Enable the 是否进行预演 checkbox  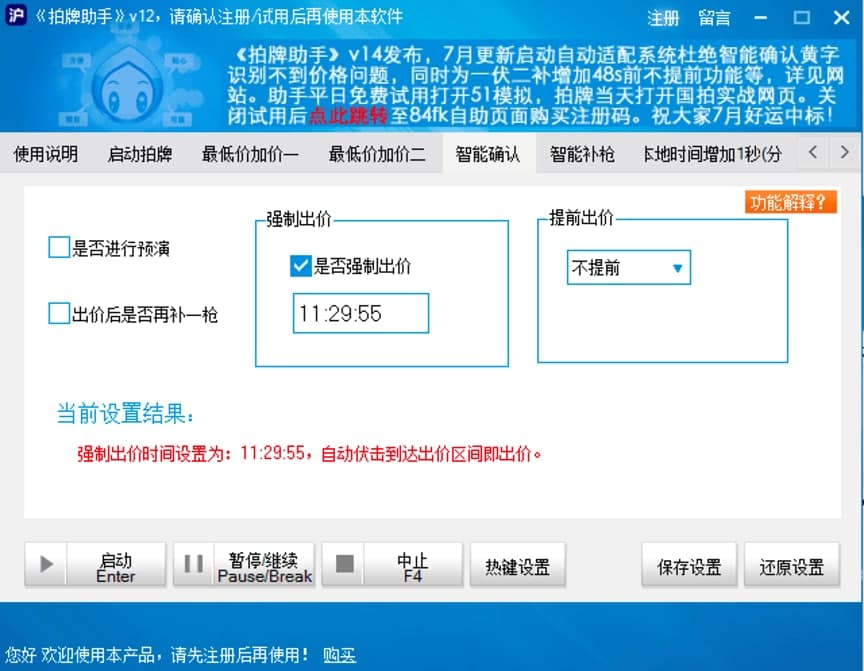pyautogui.click(x=57, y=247)
